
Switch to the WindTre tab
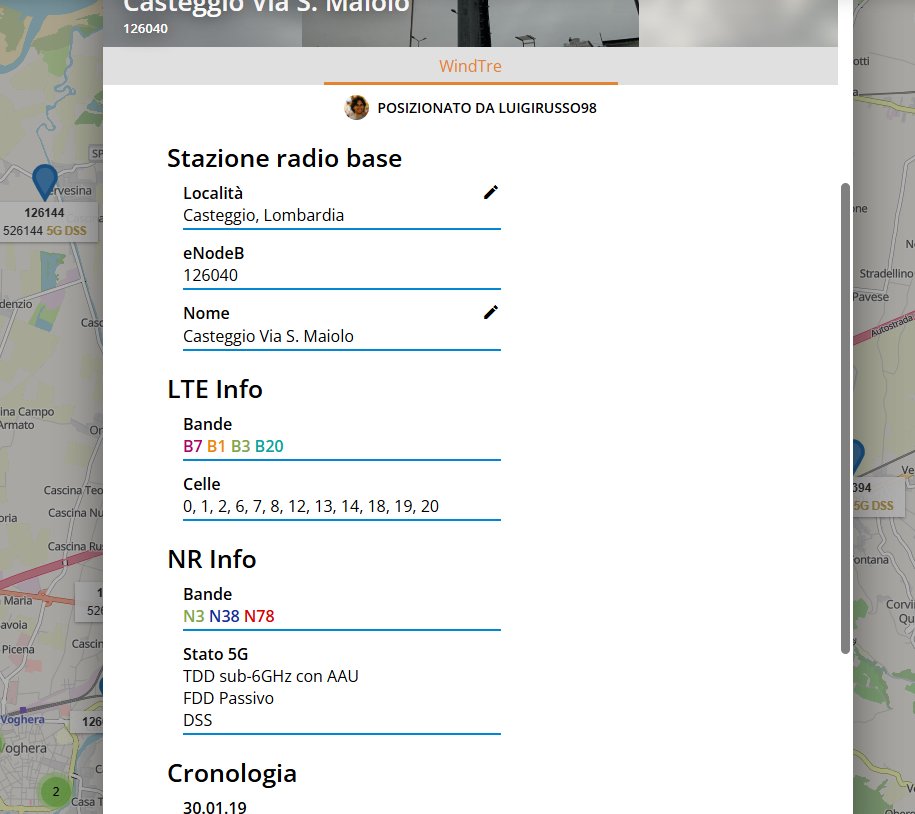(470, 67)
